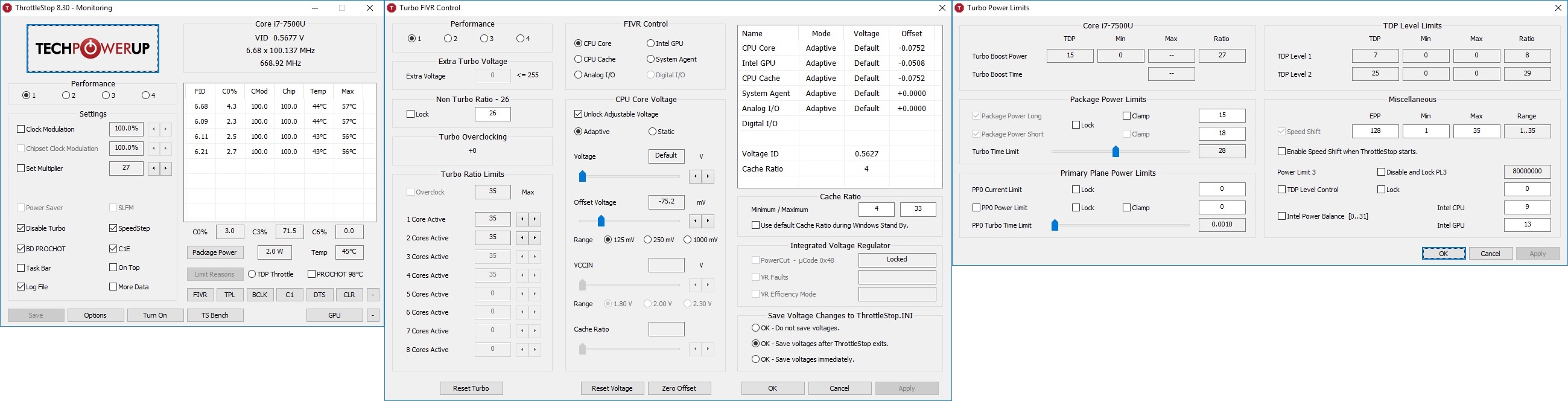
Task: Select Performance profile 3 in FIVR window
Action: [x=484, y=39]
